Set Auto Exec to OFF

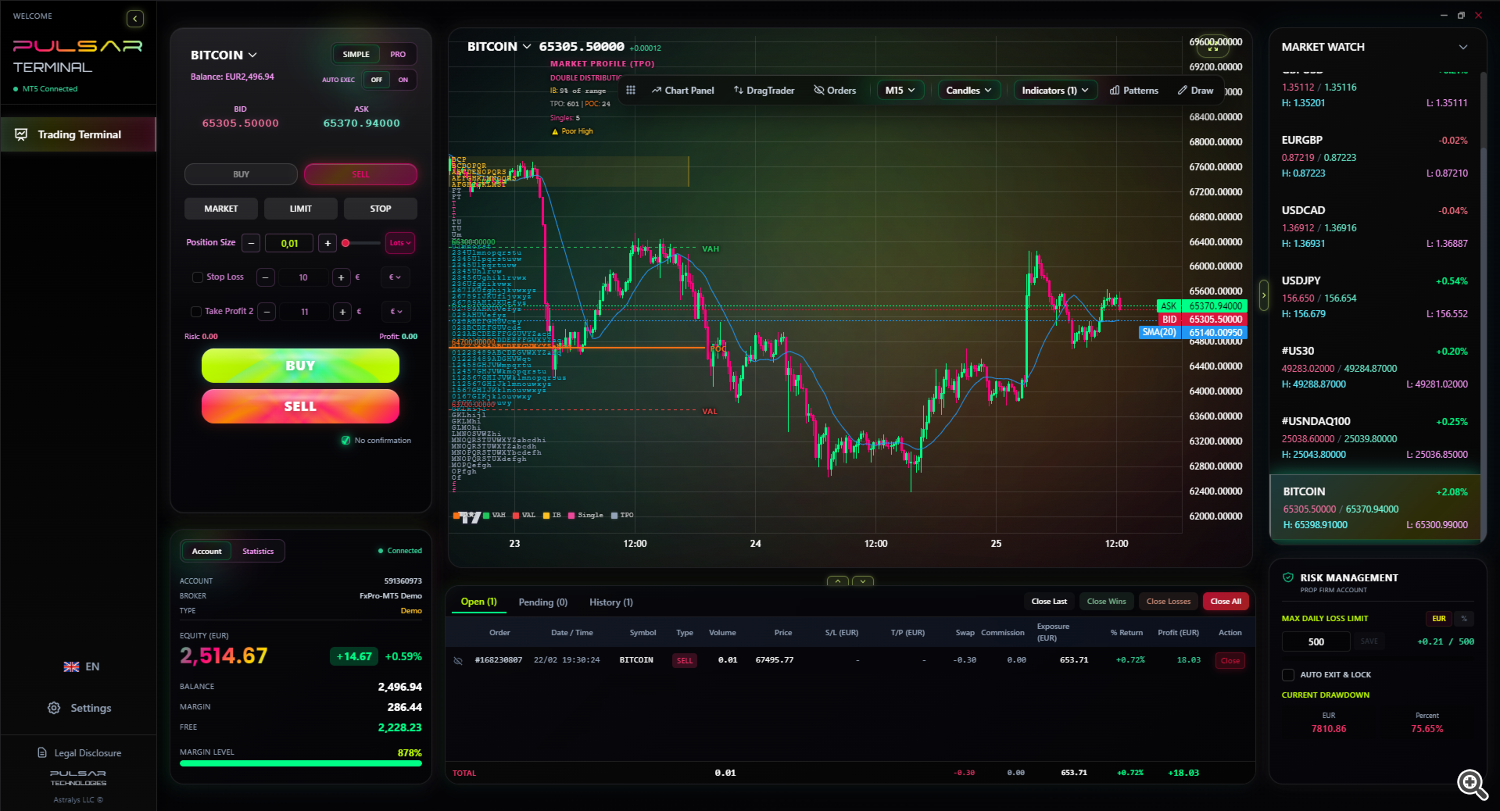click(x=376, y=80)
